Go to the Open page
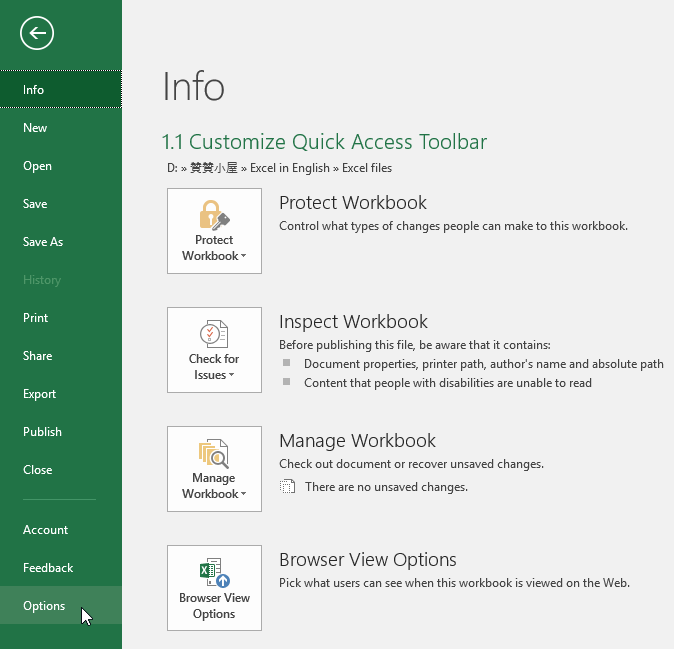The width and height of the screenshot is (674, 649). (61, 166)
